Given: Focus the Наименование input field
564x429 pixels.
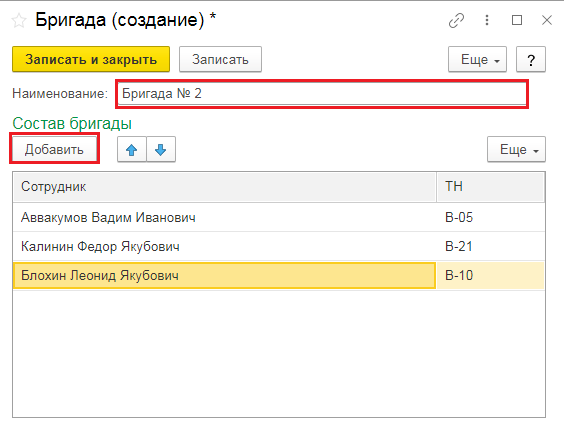Looking at the screenshot, I should [322, 94].
